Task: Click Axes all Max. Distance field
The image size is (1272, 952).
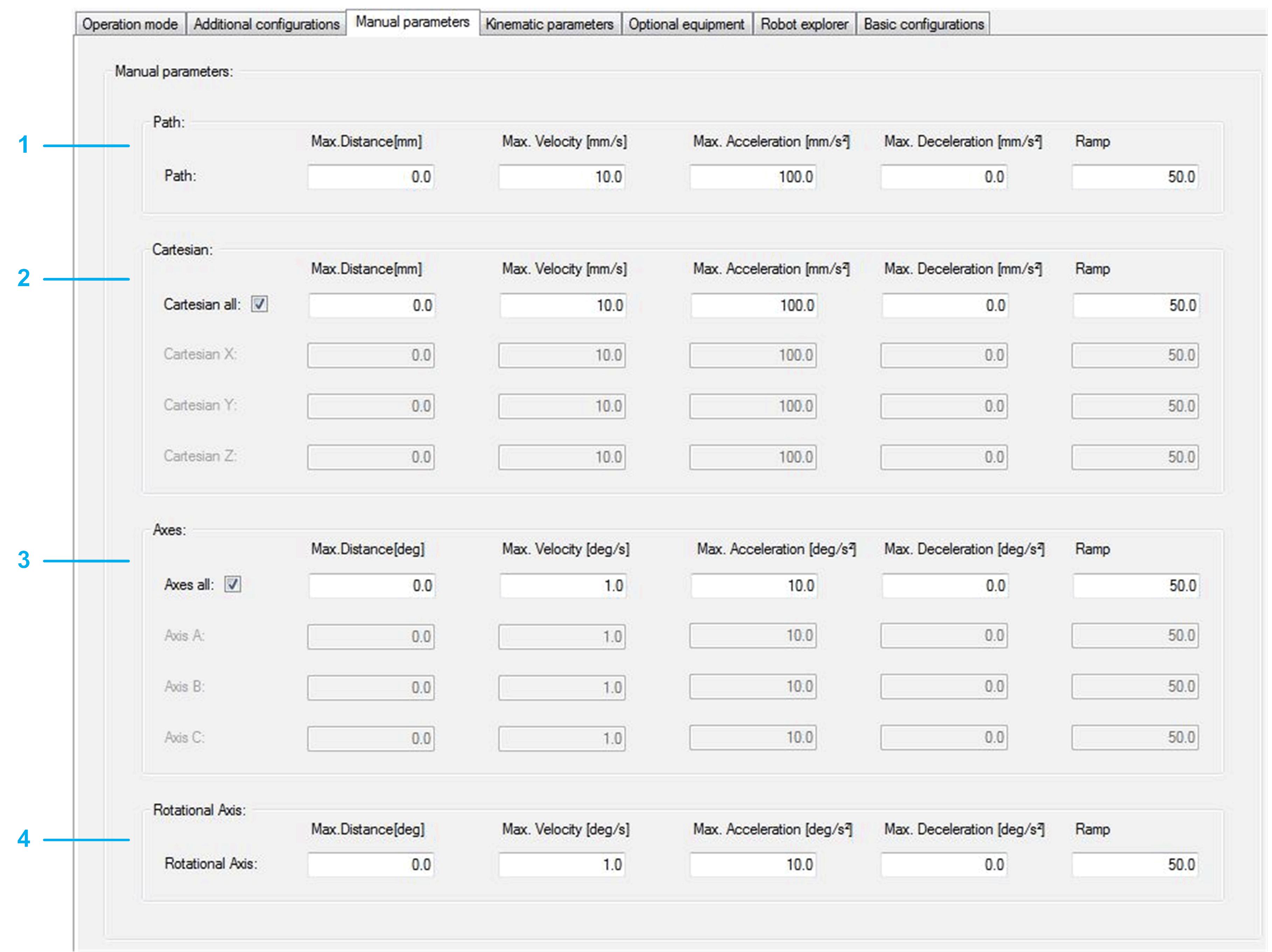Action: [371, 585]
